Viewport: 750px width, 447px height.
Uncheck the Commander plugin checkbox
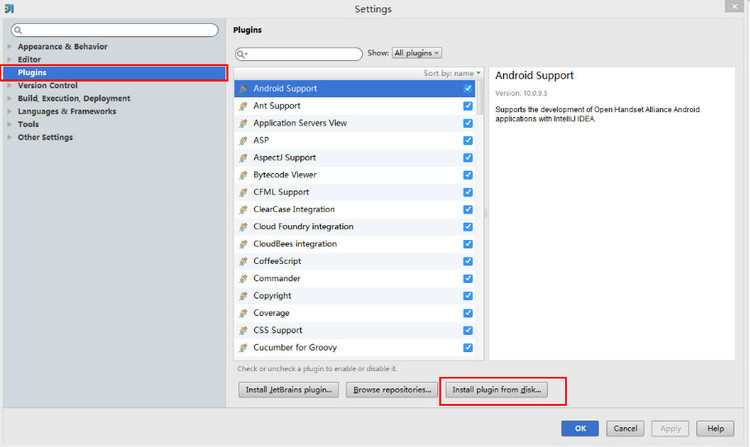(x=468, y=278)
